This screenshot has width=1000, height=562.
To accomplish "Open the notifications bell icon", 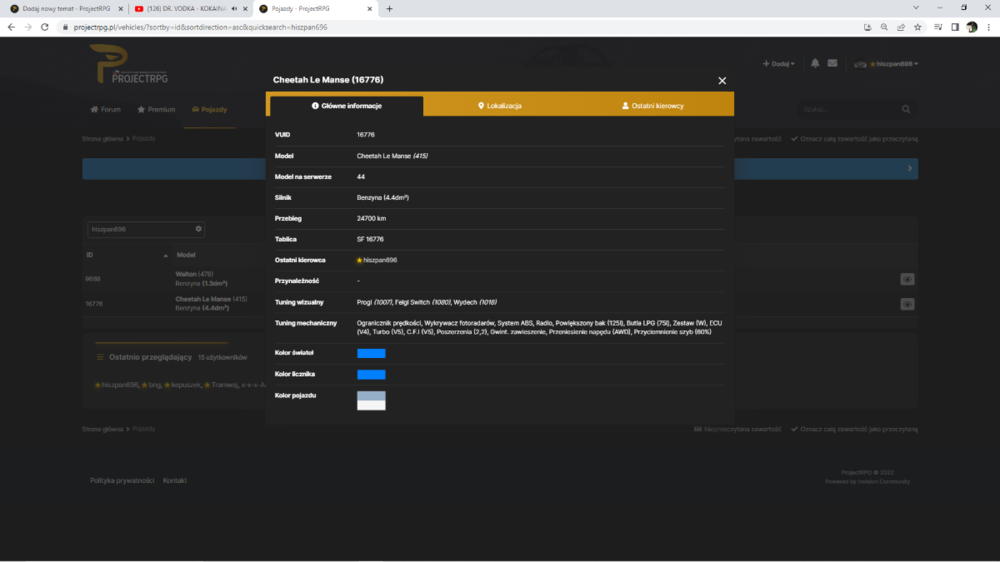I will tap(815, 63).
